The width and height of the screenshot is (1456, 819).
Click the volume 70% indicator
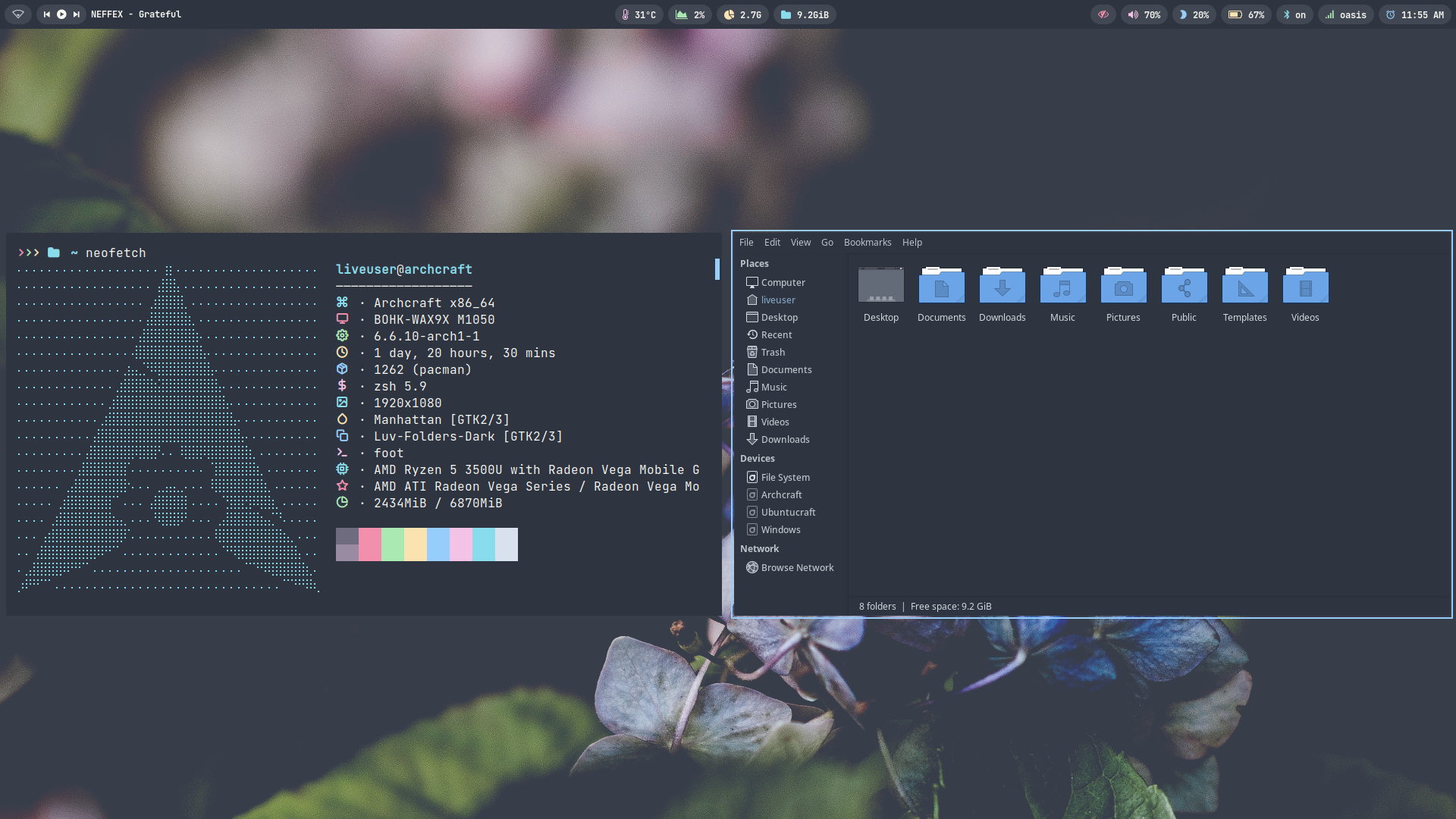click(x=1144, y=14)
